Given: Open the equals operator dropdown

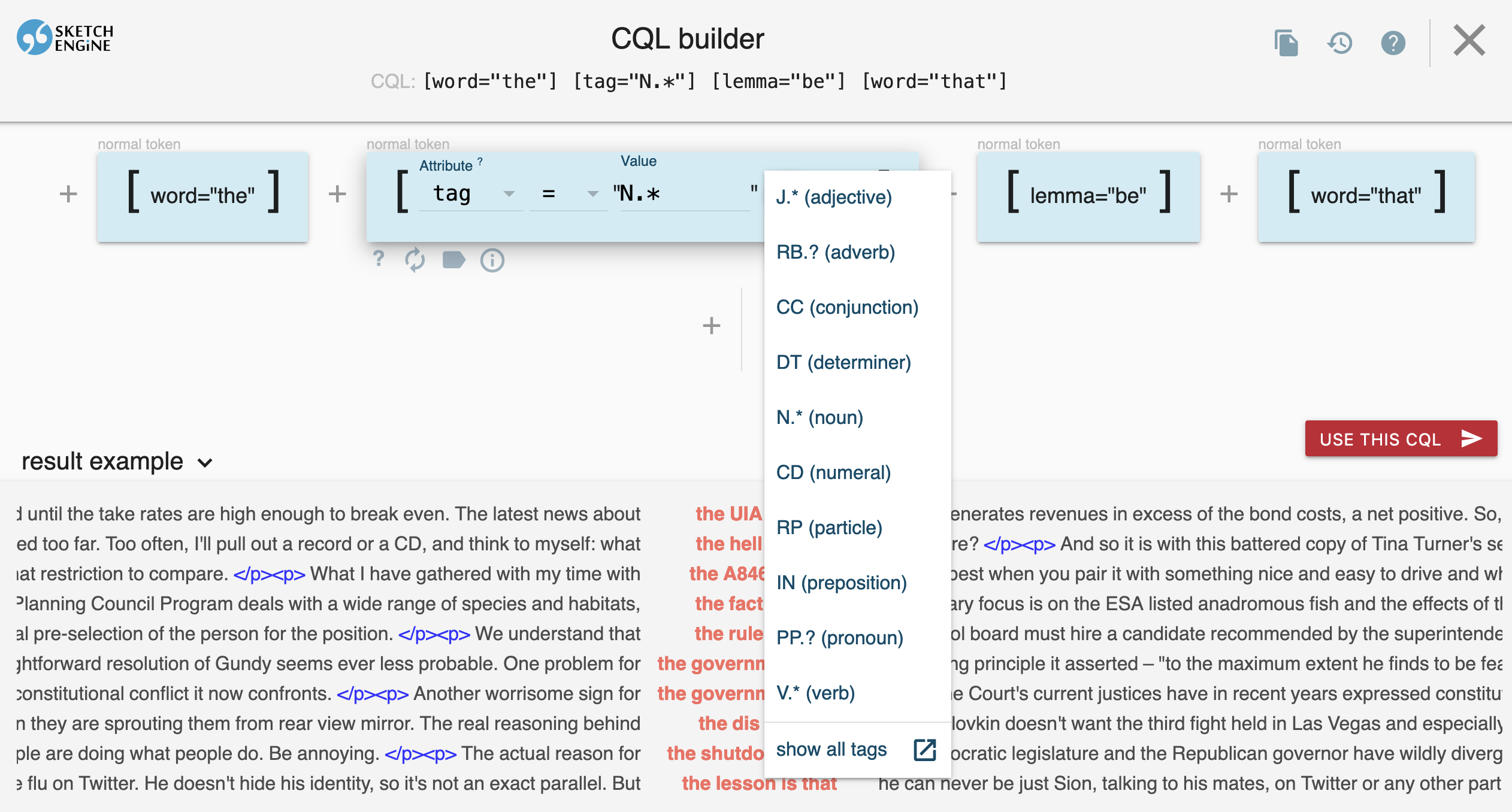Looking at the screenshot, I should (x=567, y=194).
